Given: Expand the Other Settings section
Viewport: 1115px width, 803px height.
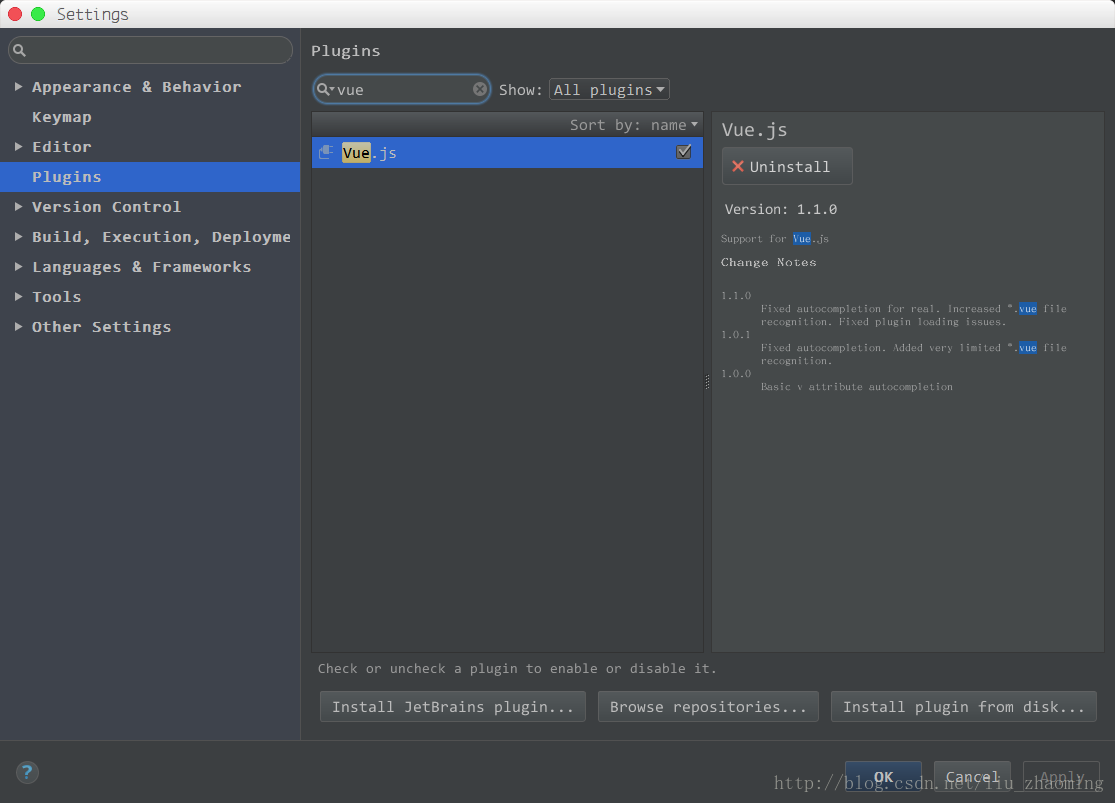Looking at the screenshot, I should [18, 326].
